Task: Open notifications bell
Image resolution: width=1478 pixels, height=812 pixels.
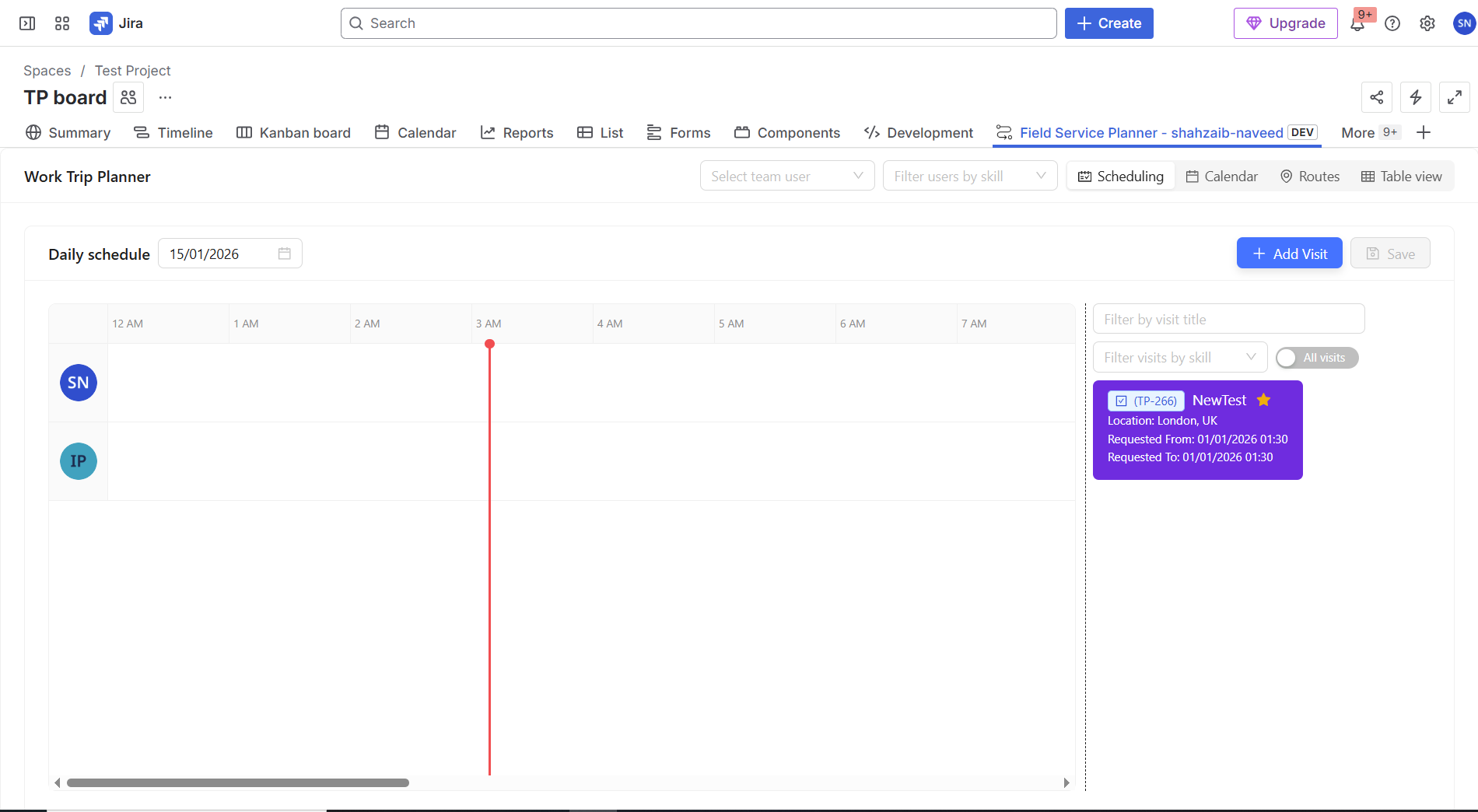Action: (1357, 23)
